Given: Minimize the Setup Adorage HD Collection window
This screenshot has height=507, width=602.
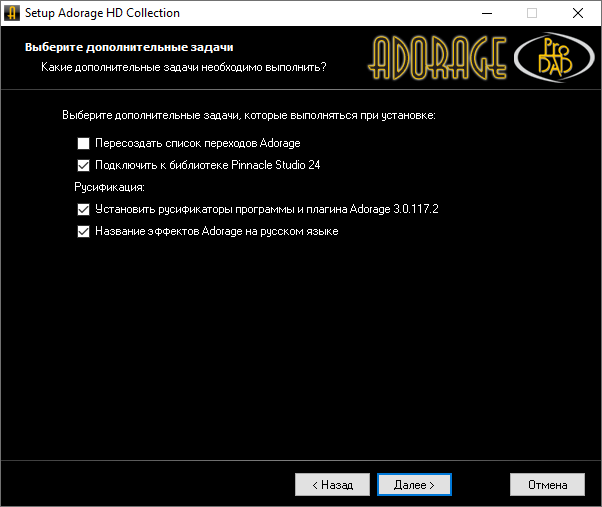Looking at the screenshot, I should (487, 13).
